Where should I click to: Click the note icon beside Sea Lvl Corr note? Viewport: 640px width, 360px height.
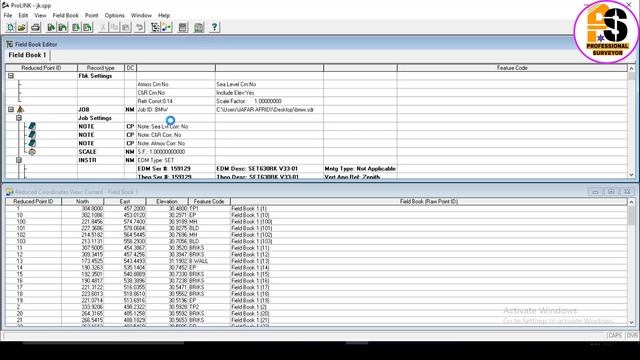pyautogui.click(x=32, y=126)
